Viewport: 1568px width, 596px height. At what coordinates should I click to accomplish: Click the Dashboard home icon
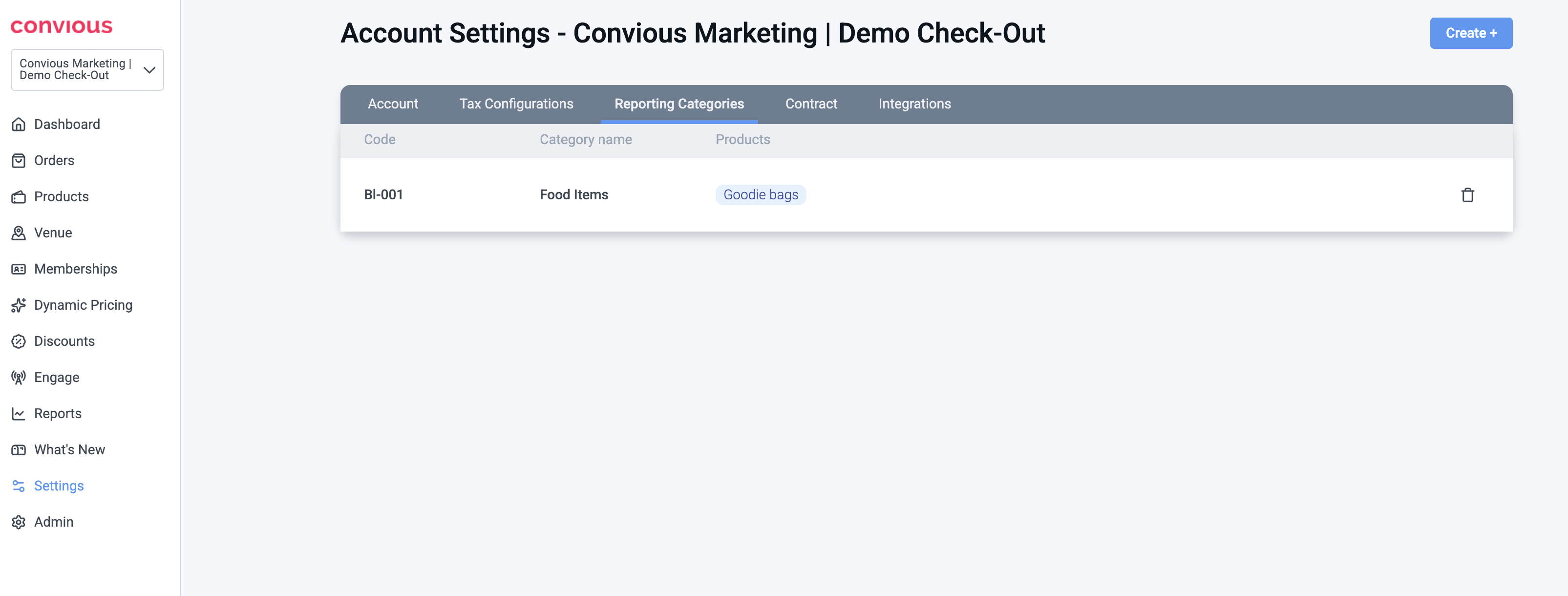[x=19, y=124]
